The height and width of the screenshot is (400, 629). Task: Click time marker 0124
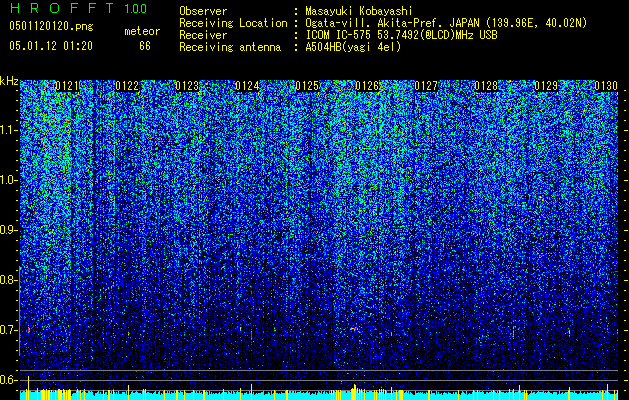(x=247, y=86)
